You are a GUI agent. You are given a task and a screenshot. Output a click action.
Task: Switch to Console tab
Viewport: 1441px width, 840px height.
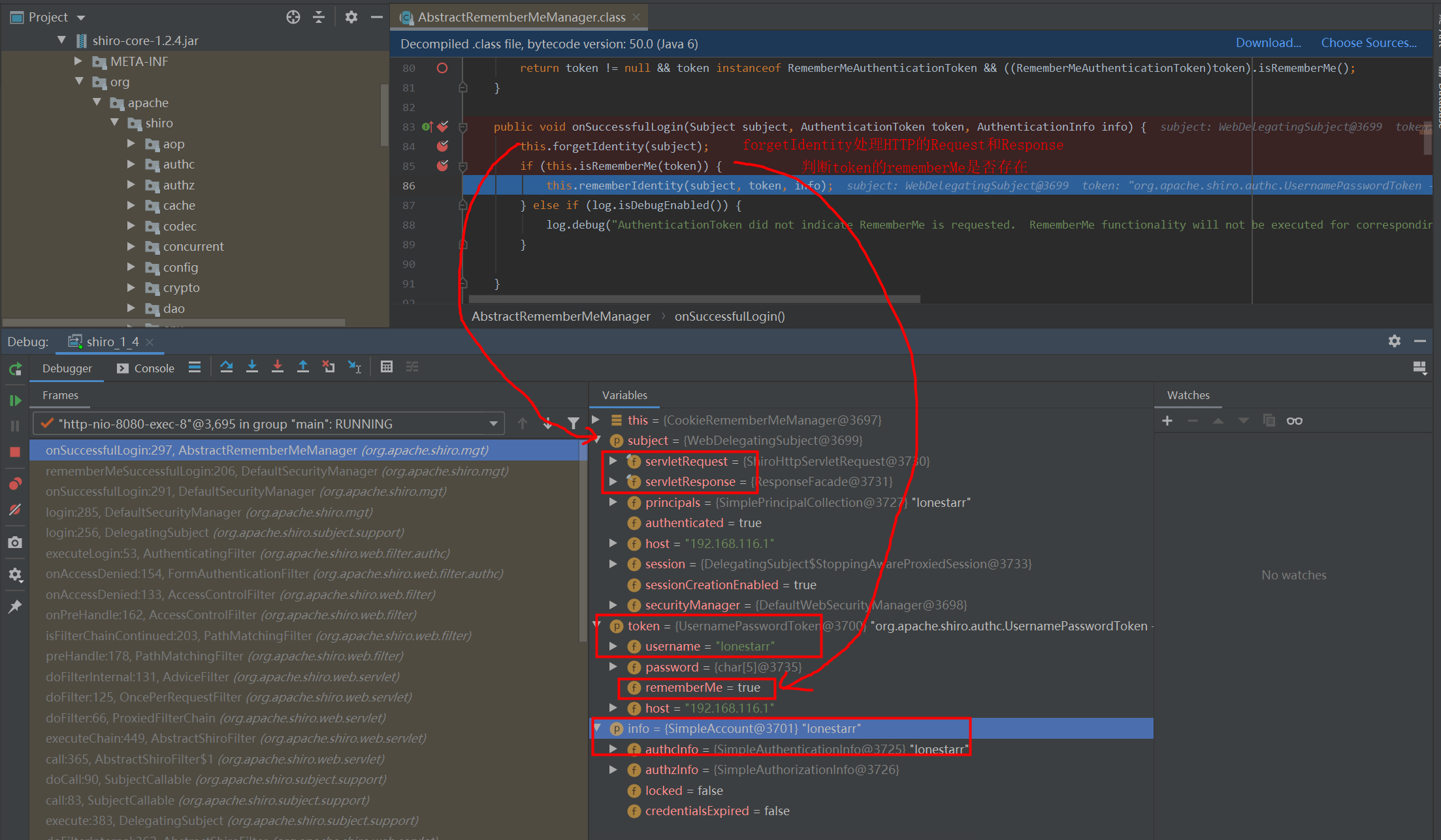(146, 368)
